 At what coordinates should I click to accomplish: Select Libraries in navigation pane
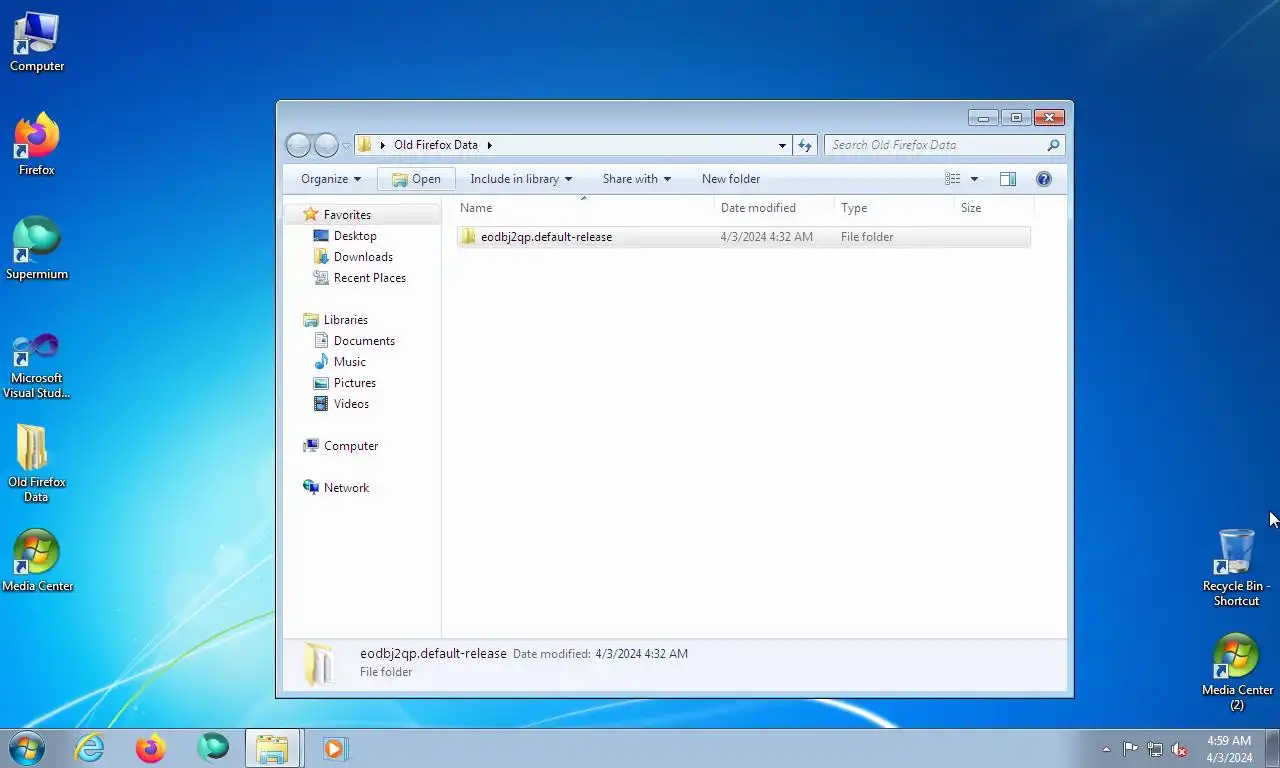click(345, 320)
